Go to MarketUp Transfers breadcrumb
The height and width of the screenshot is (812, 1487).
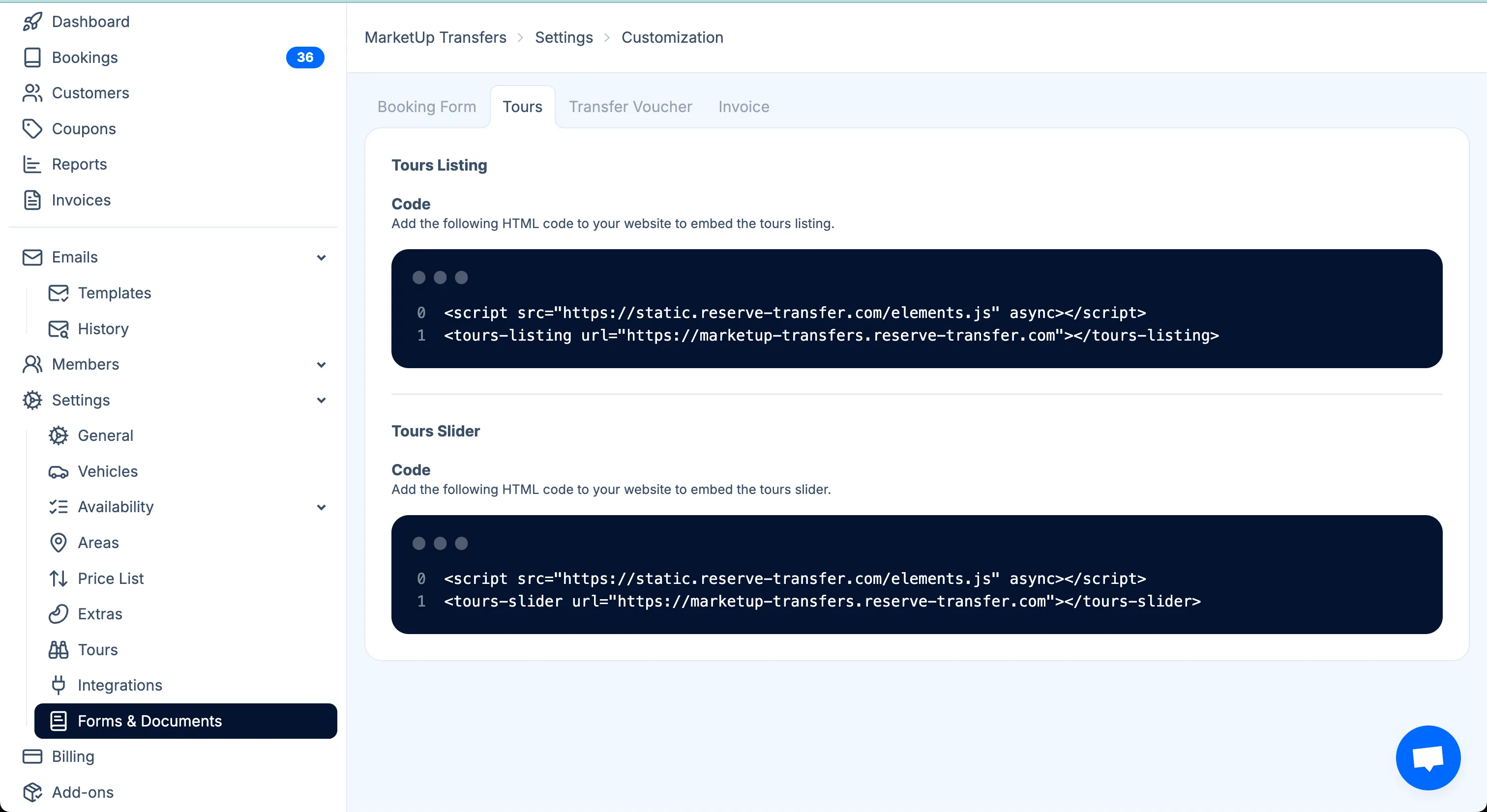tap(435, 37)
